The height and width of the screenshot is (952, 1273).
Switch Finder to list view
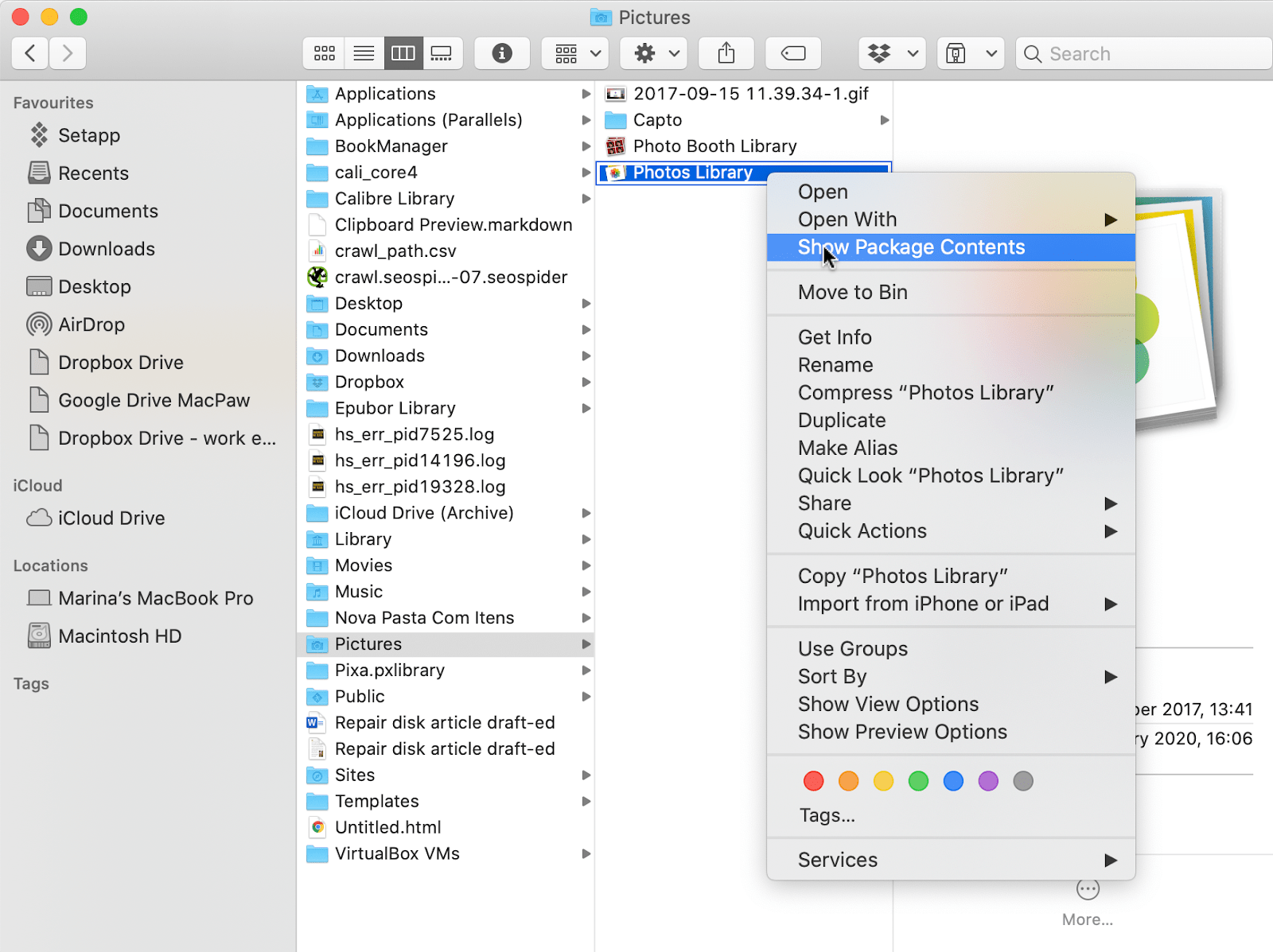click(364, 52)
